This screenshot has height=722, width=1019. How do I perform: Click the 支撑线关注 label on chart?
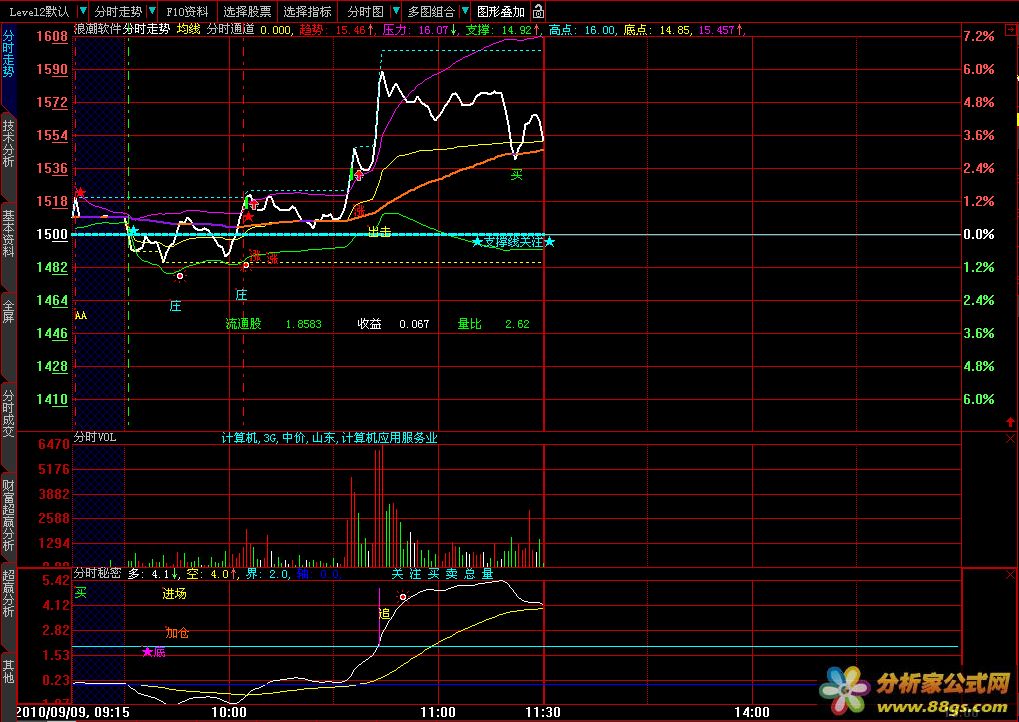click(513, 242)
